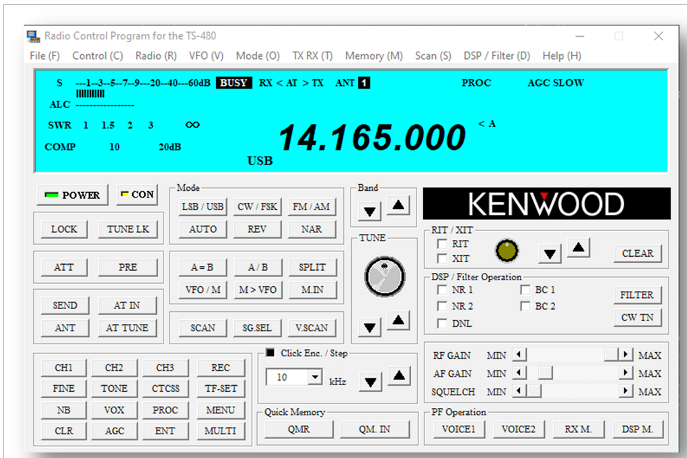687x458 pixels.
Task: Click SQUELCH left scroll arrow
Action: pos(520,391)
